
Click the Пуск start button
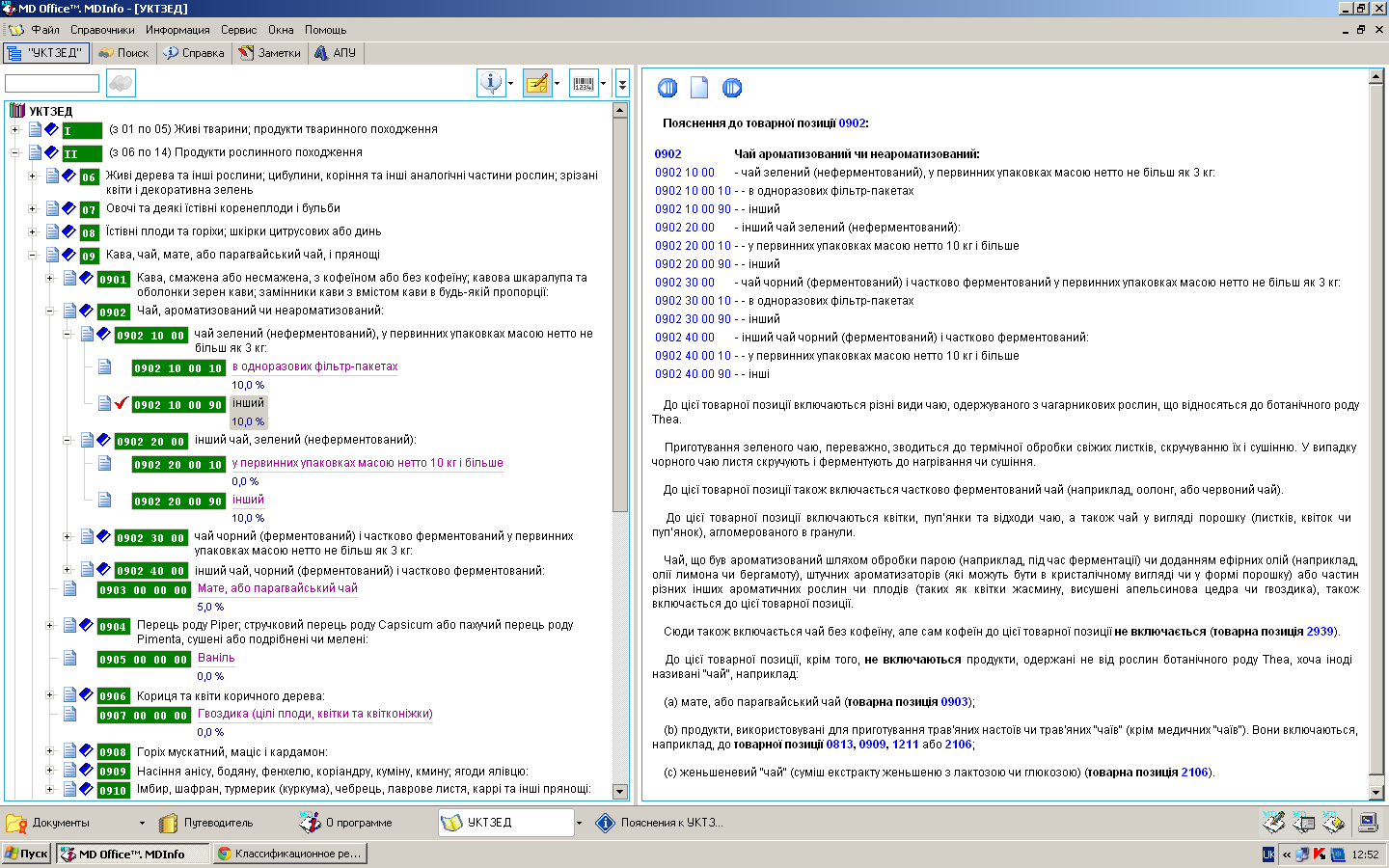(26, 854)
